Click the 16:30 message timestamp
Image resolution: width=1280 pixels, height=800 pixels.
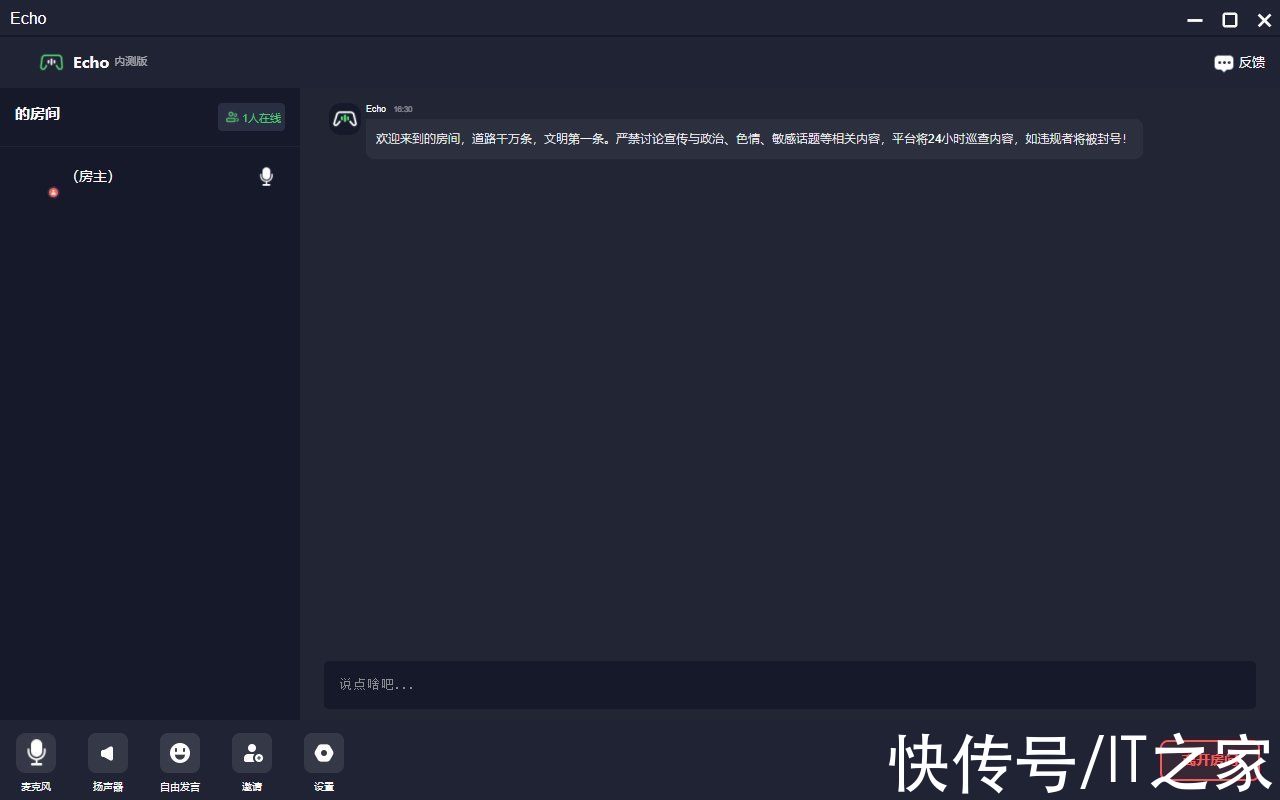click(x=403, y=109)
